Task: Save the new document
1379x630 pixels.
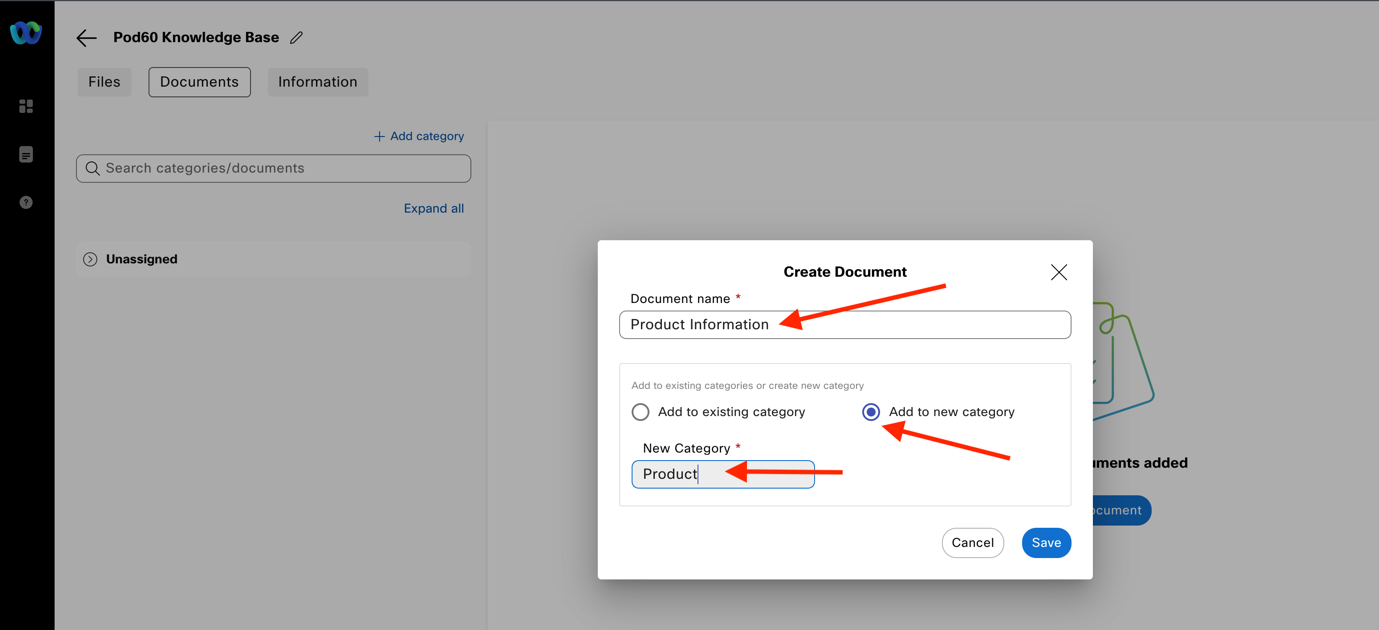Action: coord(1046,543)
